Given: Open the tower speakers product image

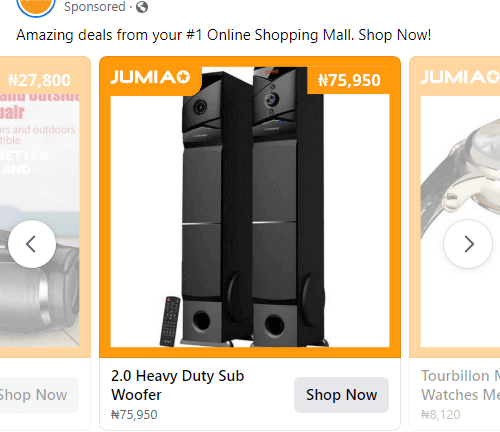Looking at the screenshot, I should [250, 207].
